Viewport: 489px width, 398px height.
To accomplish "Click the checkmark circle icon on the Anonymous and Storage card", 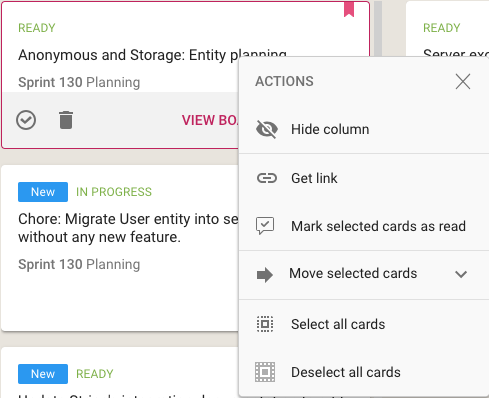I will tap(26, 120).
